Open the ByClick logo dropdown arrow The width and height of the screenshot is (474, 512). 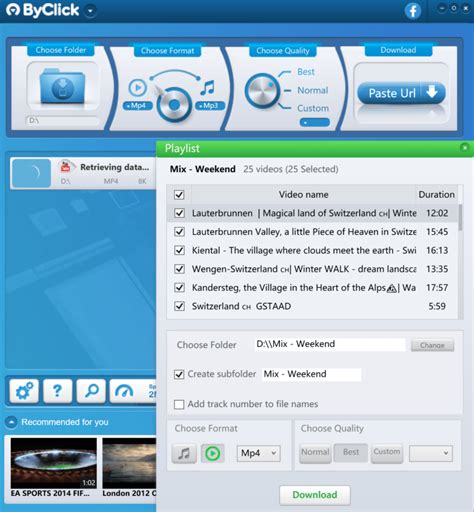(x=90, y=11)
